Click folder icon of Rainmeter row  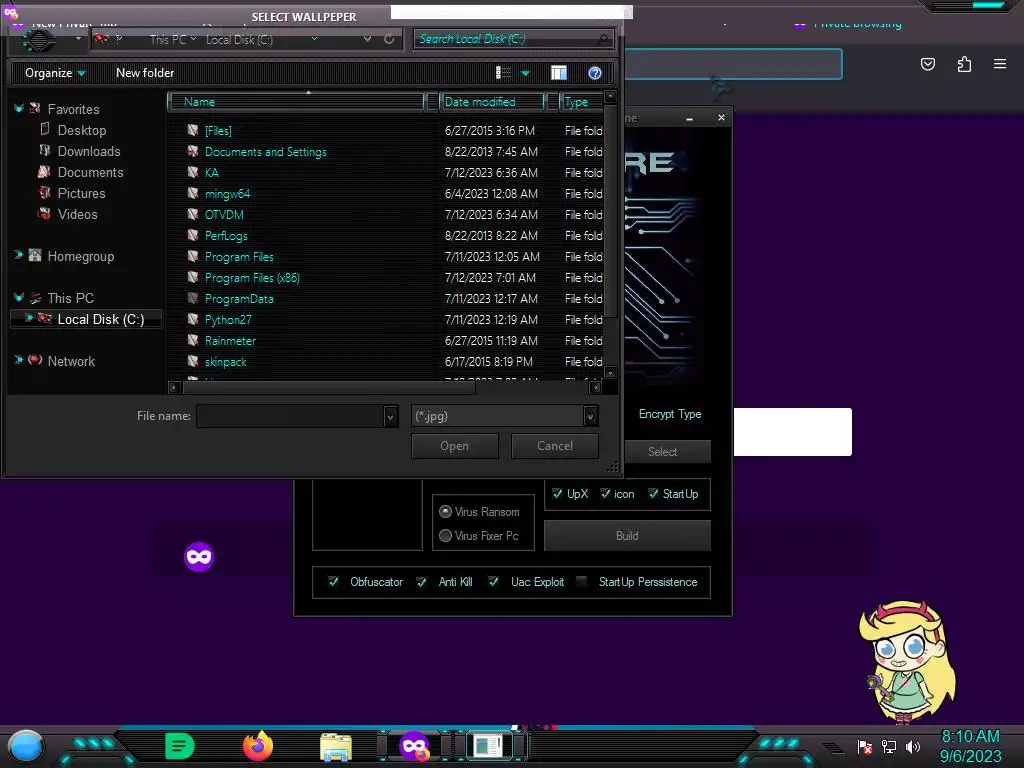click(x=193, y=340)
